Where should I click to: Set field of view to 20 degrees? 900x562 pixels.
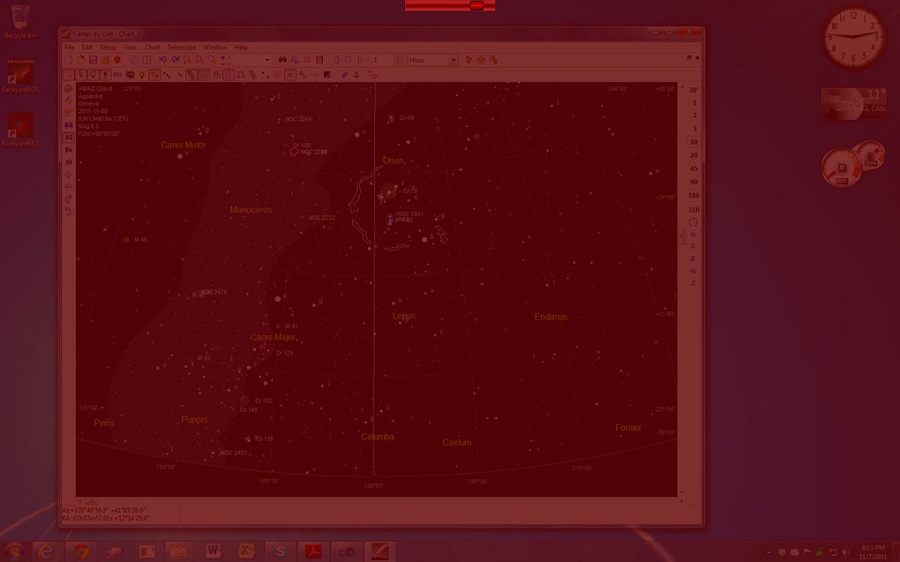pos(694,156)
